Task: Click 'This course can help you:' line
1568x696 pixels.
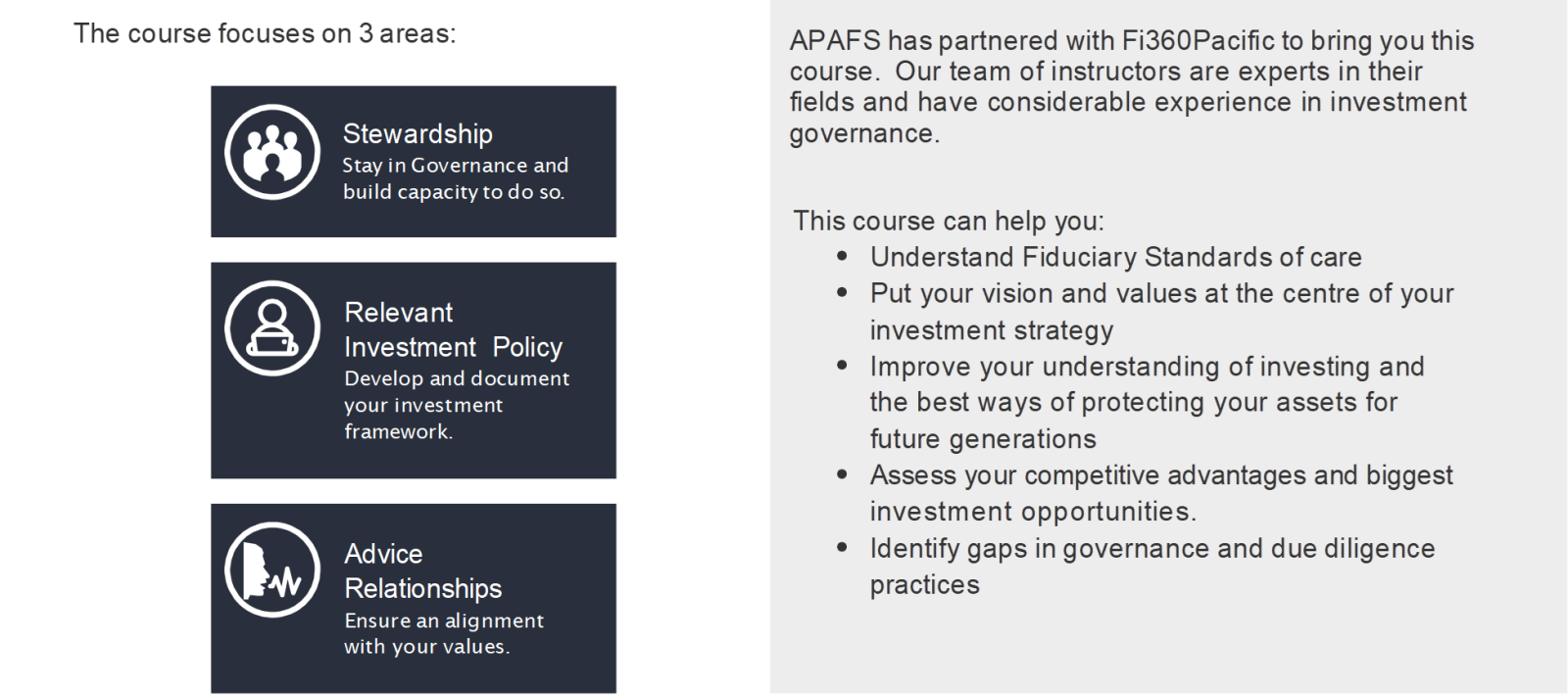Action: pyautogui.click(x=949, y=221)
